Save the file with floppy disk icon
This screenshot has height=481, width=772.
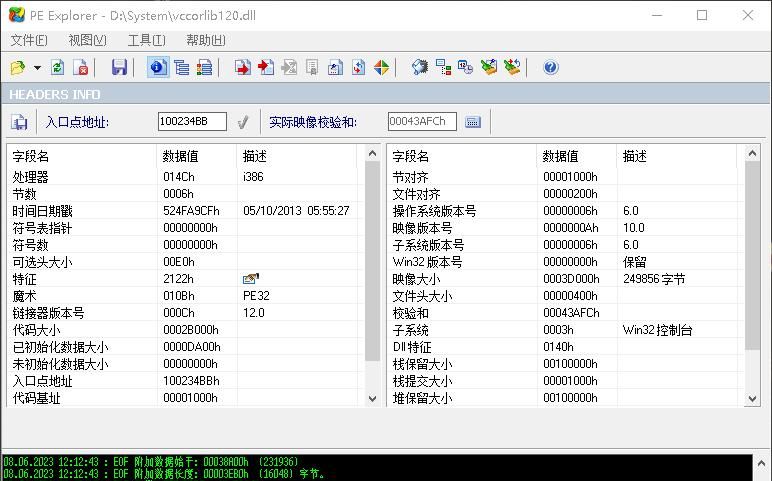coord(119,67)
